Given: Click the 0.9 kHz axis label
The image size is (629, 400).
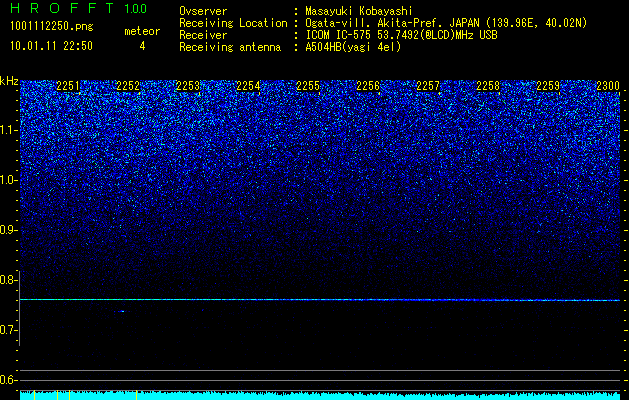Looking at the screenshot, I should [x=8, y=230].
